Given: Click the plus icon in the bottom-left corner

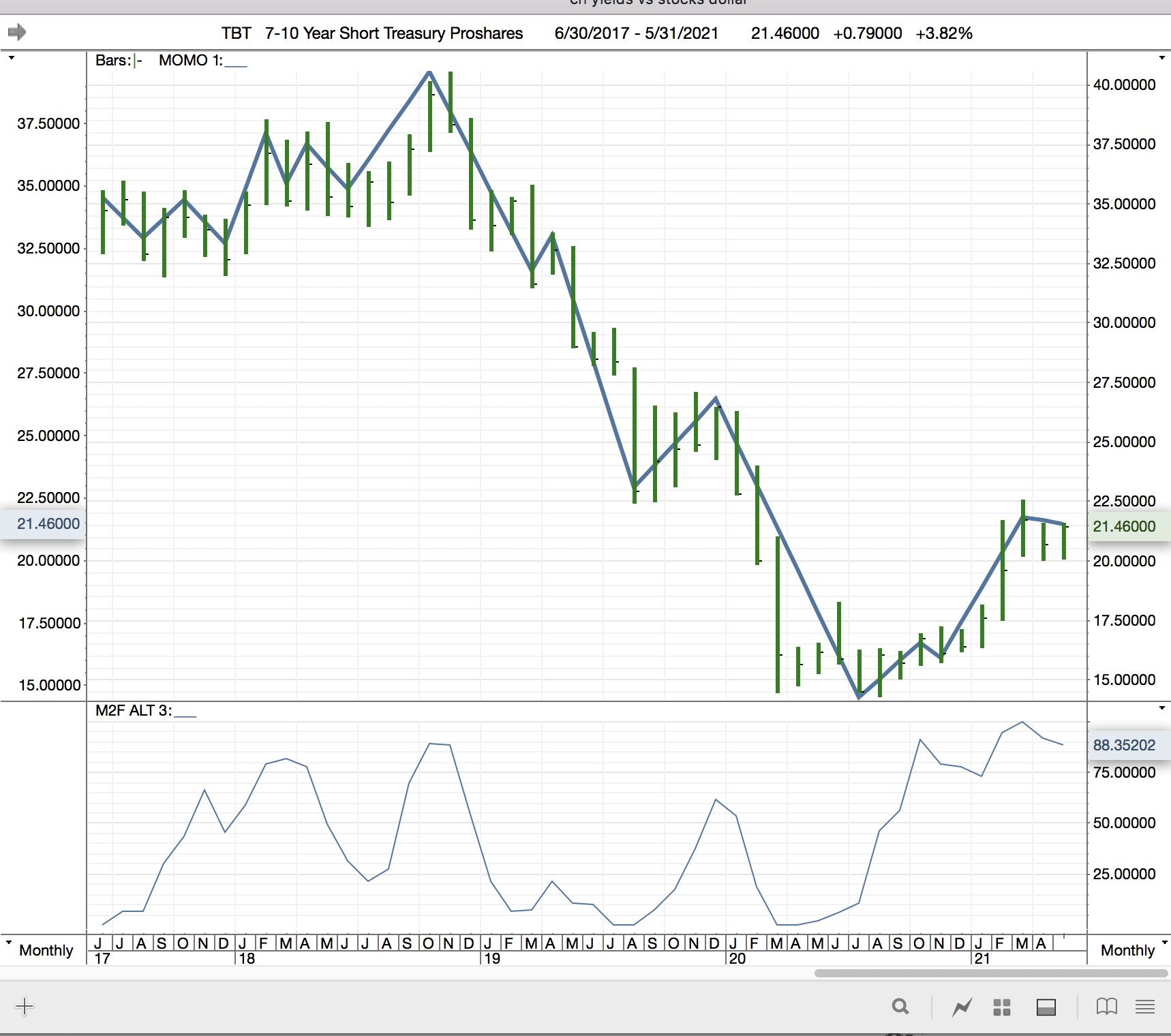Looking at the screenshot, I should click(x=24, y=1007).
